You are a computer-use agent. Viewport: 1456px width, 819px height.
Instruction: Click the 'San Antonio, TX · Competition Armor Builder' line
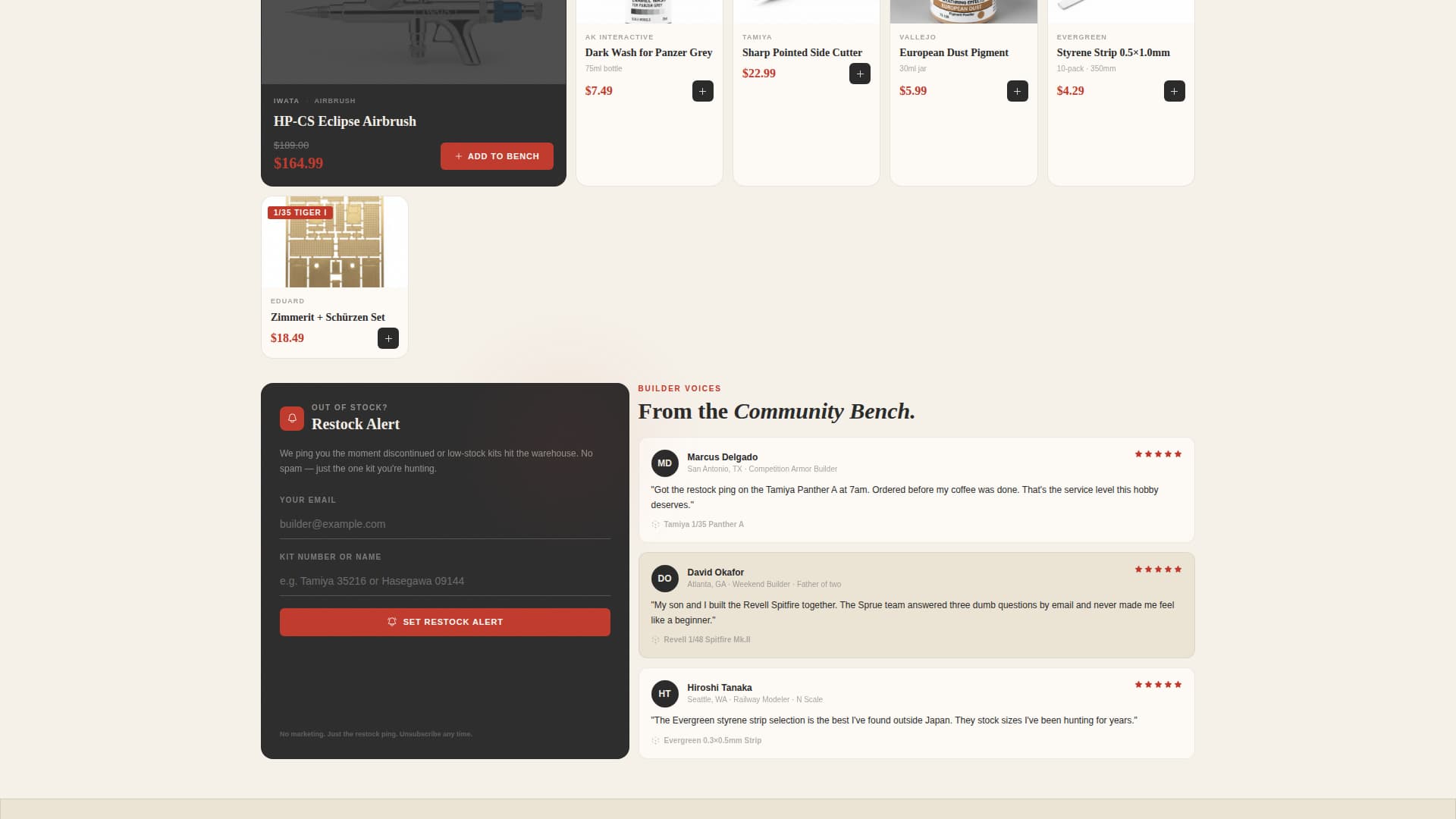[762, 469]
